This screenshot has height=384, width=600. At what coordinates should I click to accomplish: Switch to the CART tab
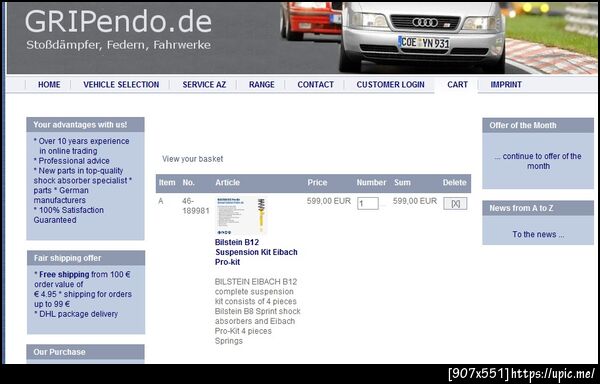tap(457, 85)
